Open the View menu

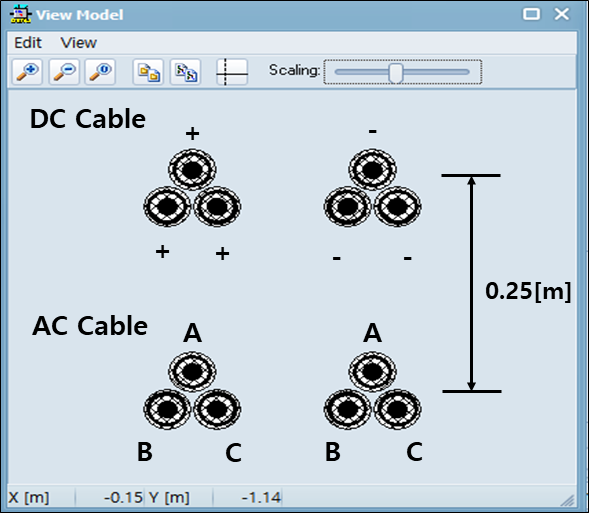pyautogui.click(x=79, y=43)
